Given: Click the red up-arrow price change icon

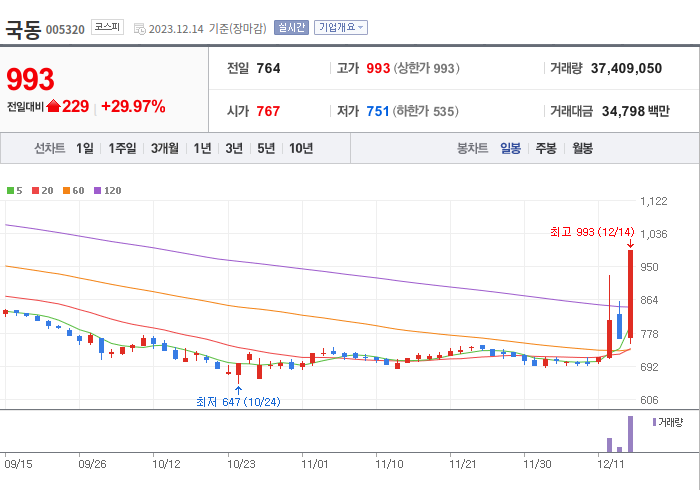Looking at the screenshot, I should (x=53, y=106).
